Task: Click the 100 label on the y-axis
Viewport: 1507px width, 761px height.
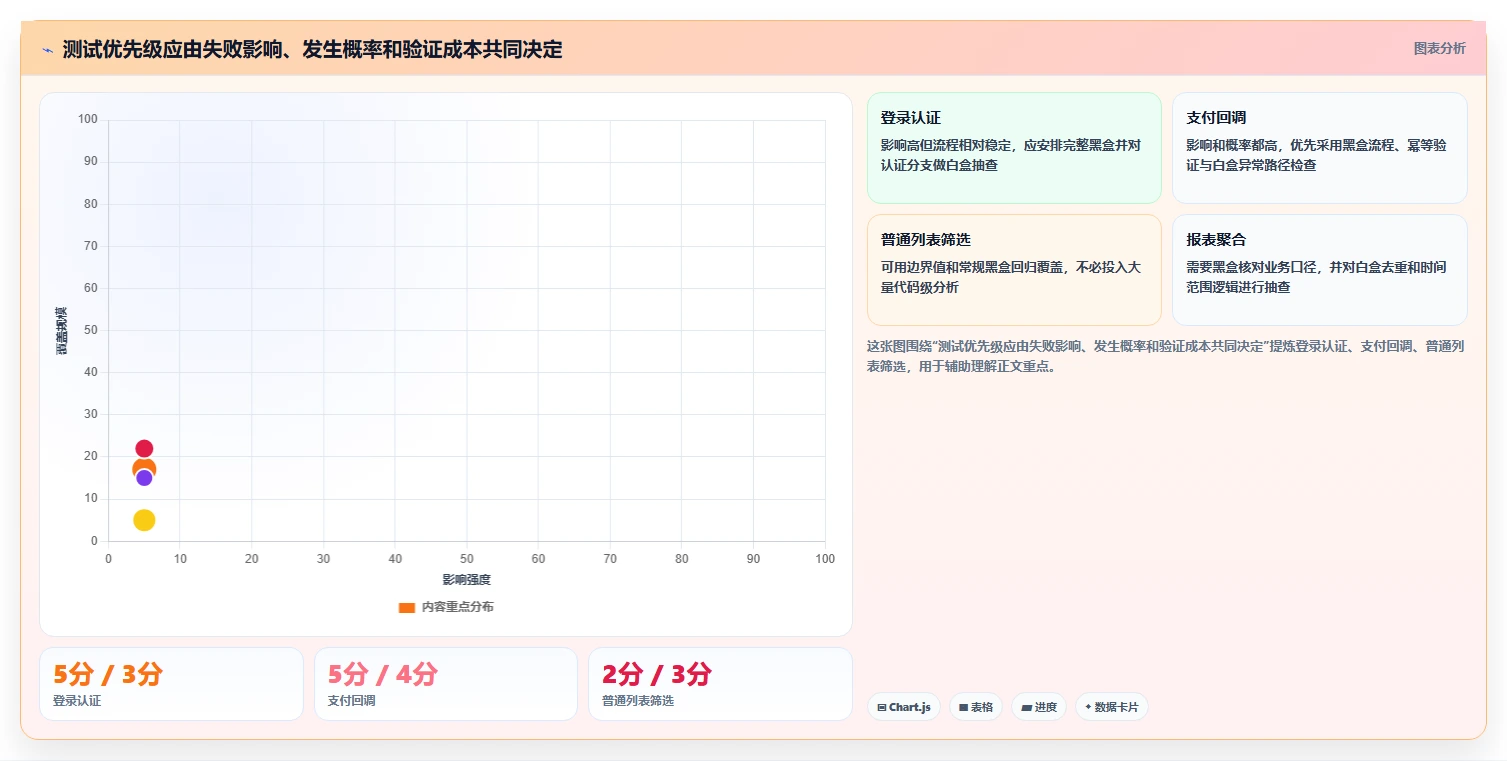Action: tap(88, 120)
